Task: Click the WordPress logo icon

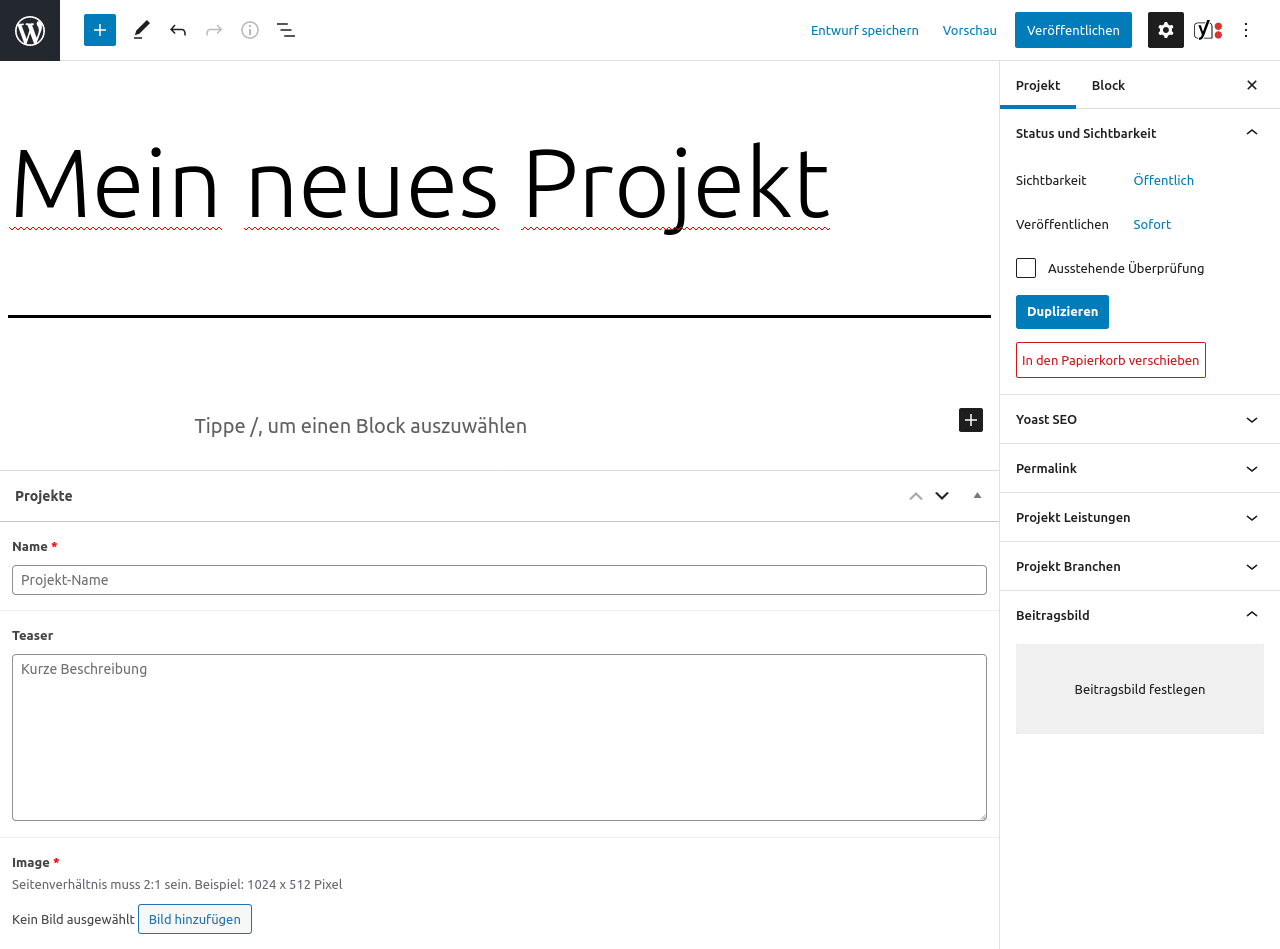Action: (x=30, y=30)
